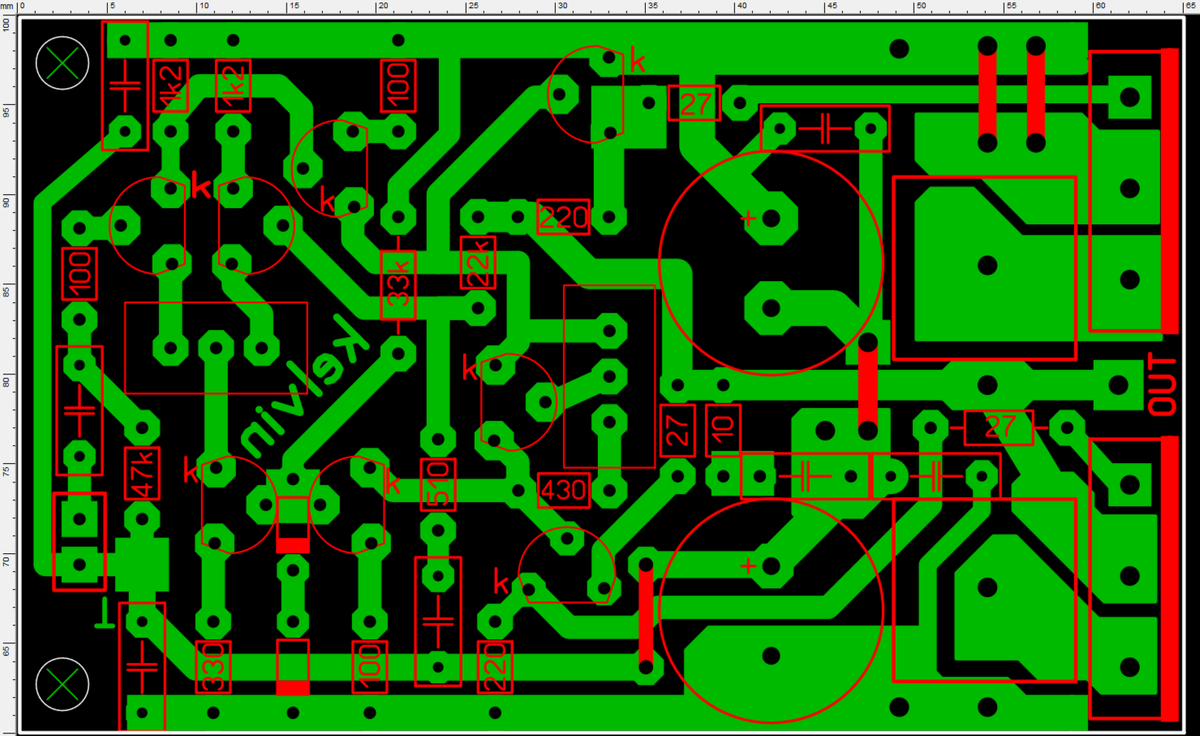Image resolution: width=1200 pixels, height=736 pixels.
Task: Click the red bar of upper output connector
Action: tap(1170, 190)
